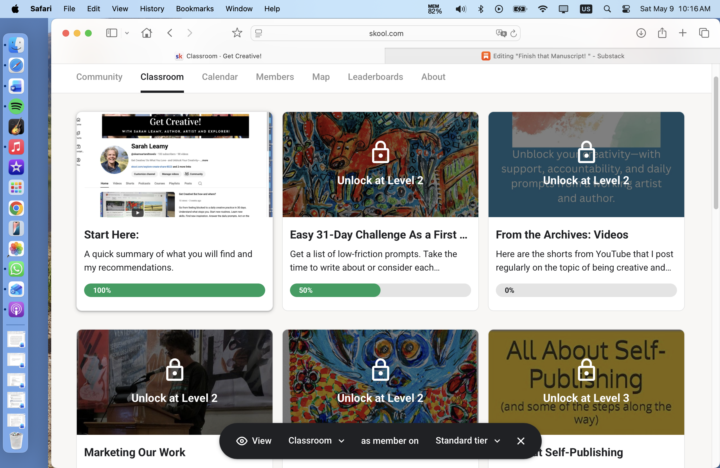Click the page vertical scrollbar

(x=715, y=142)
